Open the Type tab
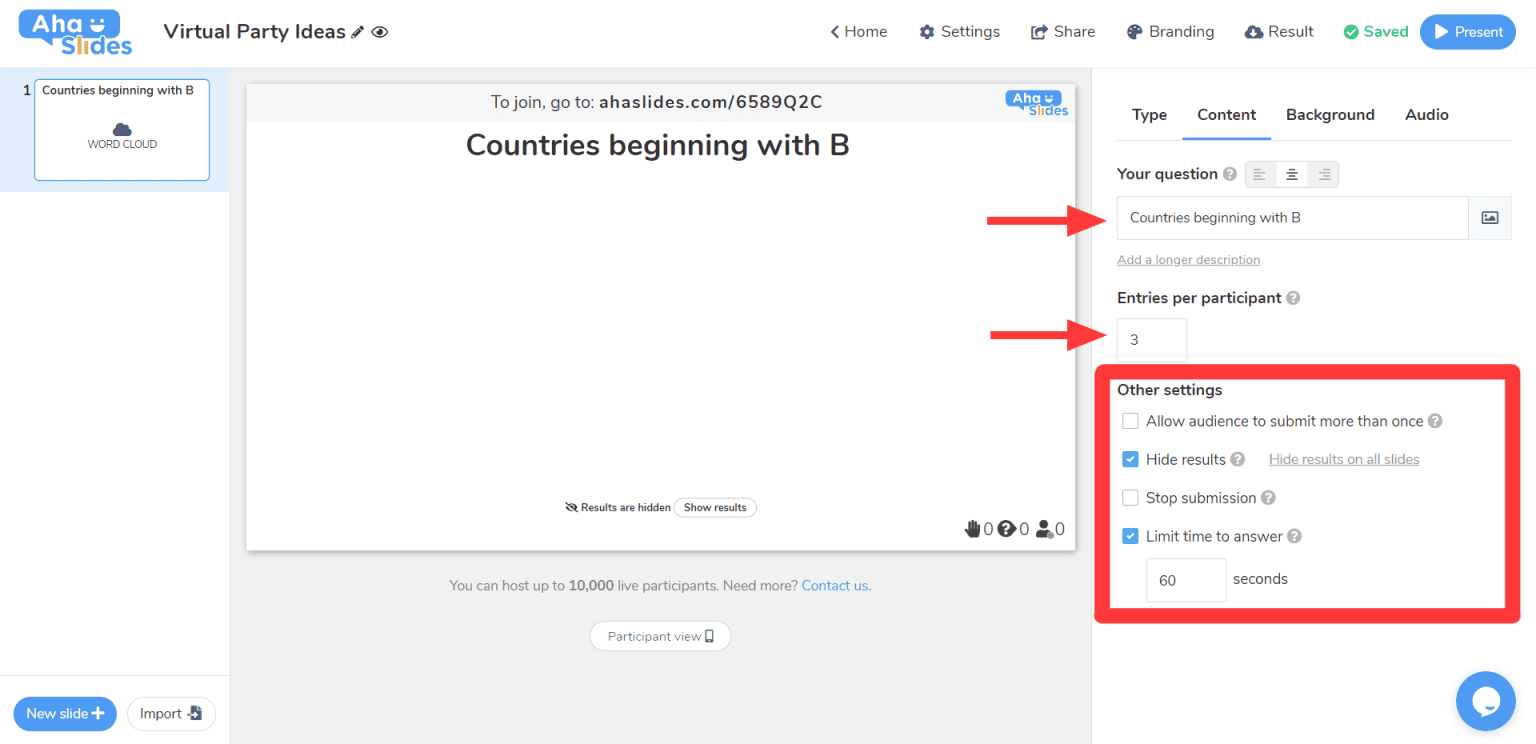Image resolution: width=1536 pixels, height=744 pixels. tap(1149, 115)
